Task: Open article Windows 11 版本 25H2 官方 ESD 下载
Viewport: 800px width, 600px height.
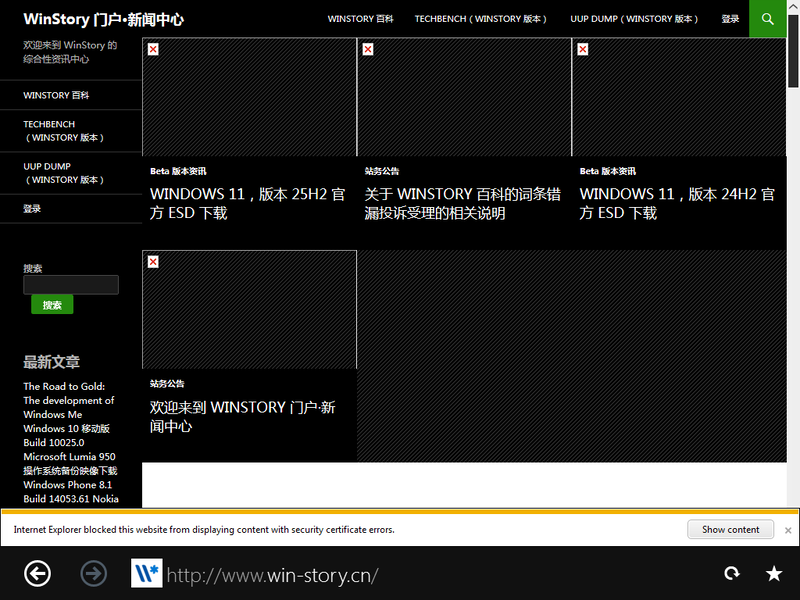Action: 247,203
